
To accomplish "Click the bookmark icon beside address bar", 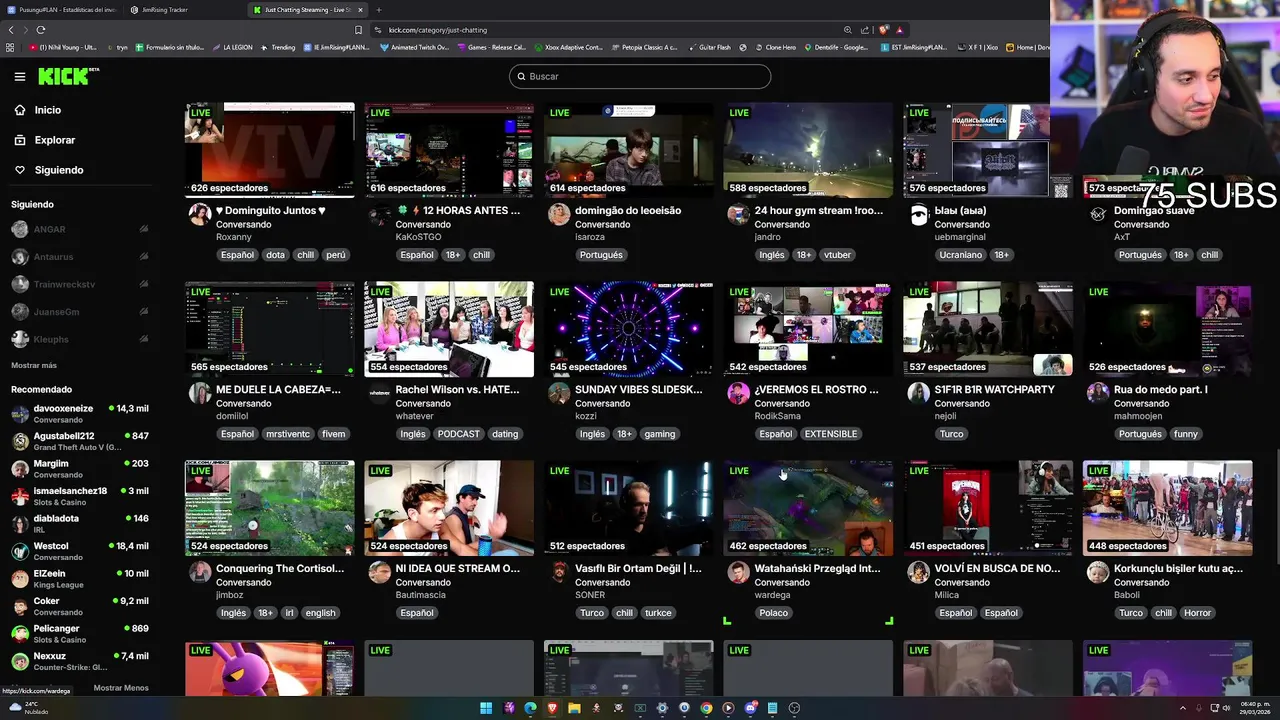I will point(358,30).
